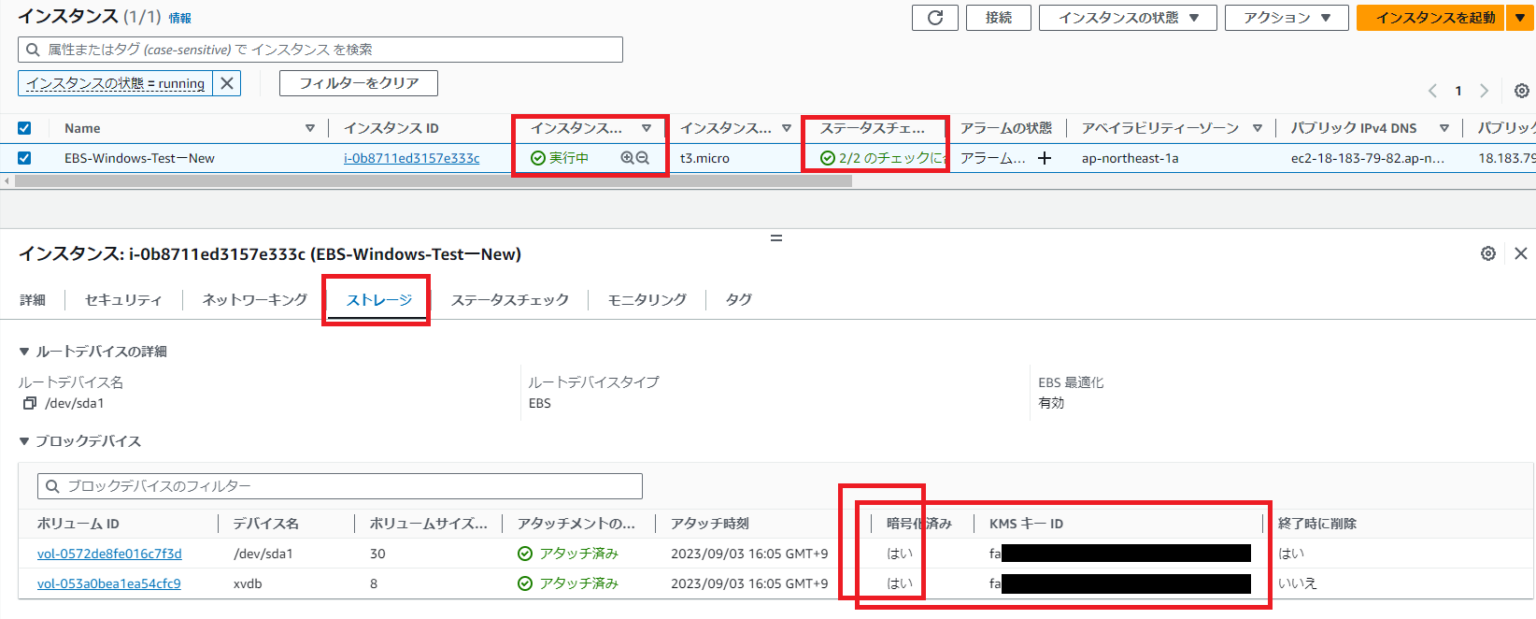Switch to the ネットワーキング tab
Screen dimensions: 1536x619
point(255,300)
